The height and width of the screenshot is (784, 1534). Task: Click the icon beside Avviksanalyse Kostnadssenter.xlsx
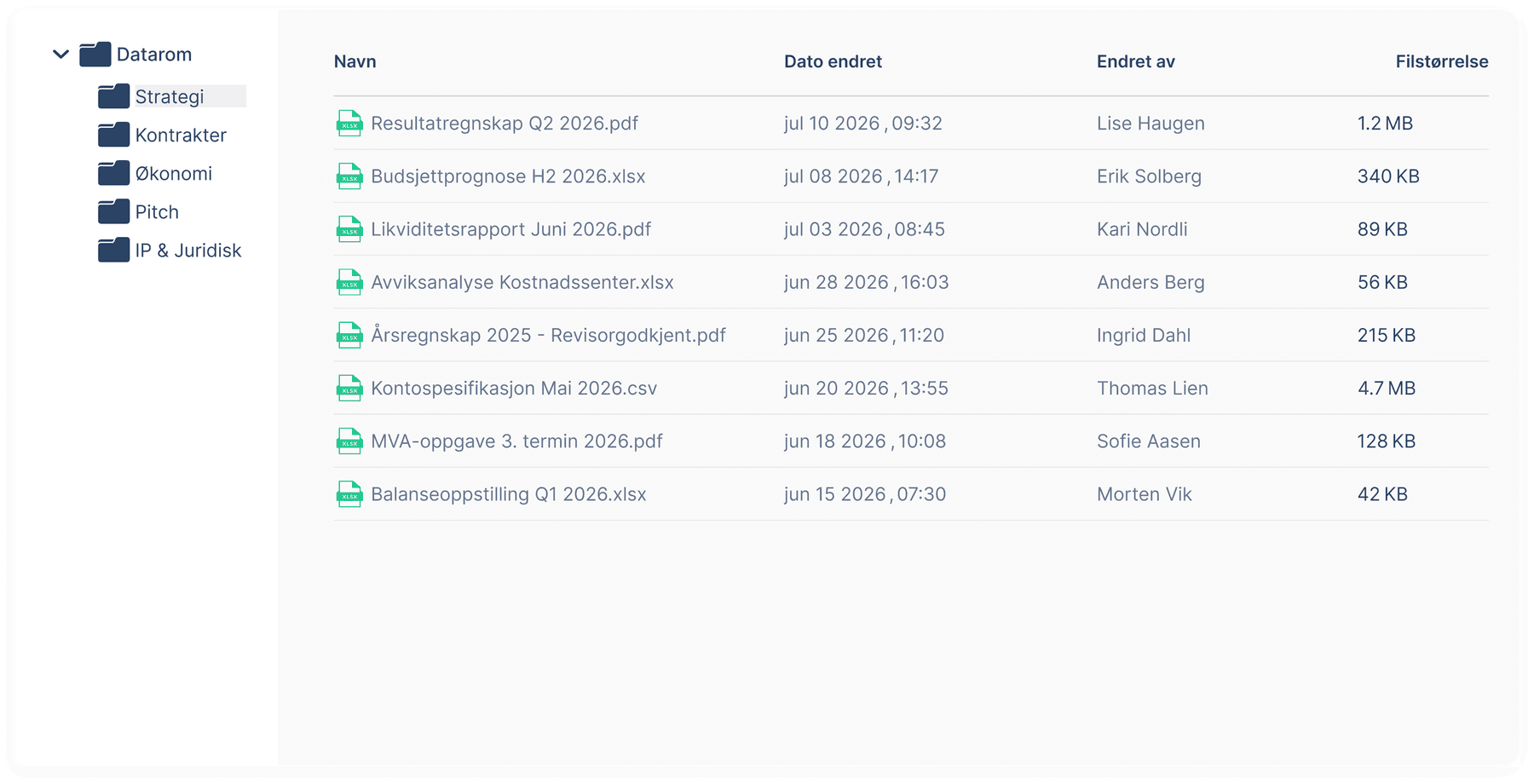[349, 282]
